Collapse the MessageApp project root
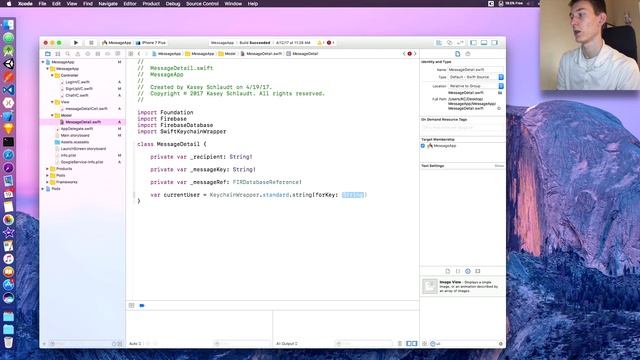This screenshot has width=640, height=360. (43, 62)
